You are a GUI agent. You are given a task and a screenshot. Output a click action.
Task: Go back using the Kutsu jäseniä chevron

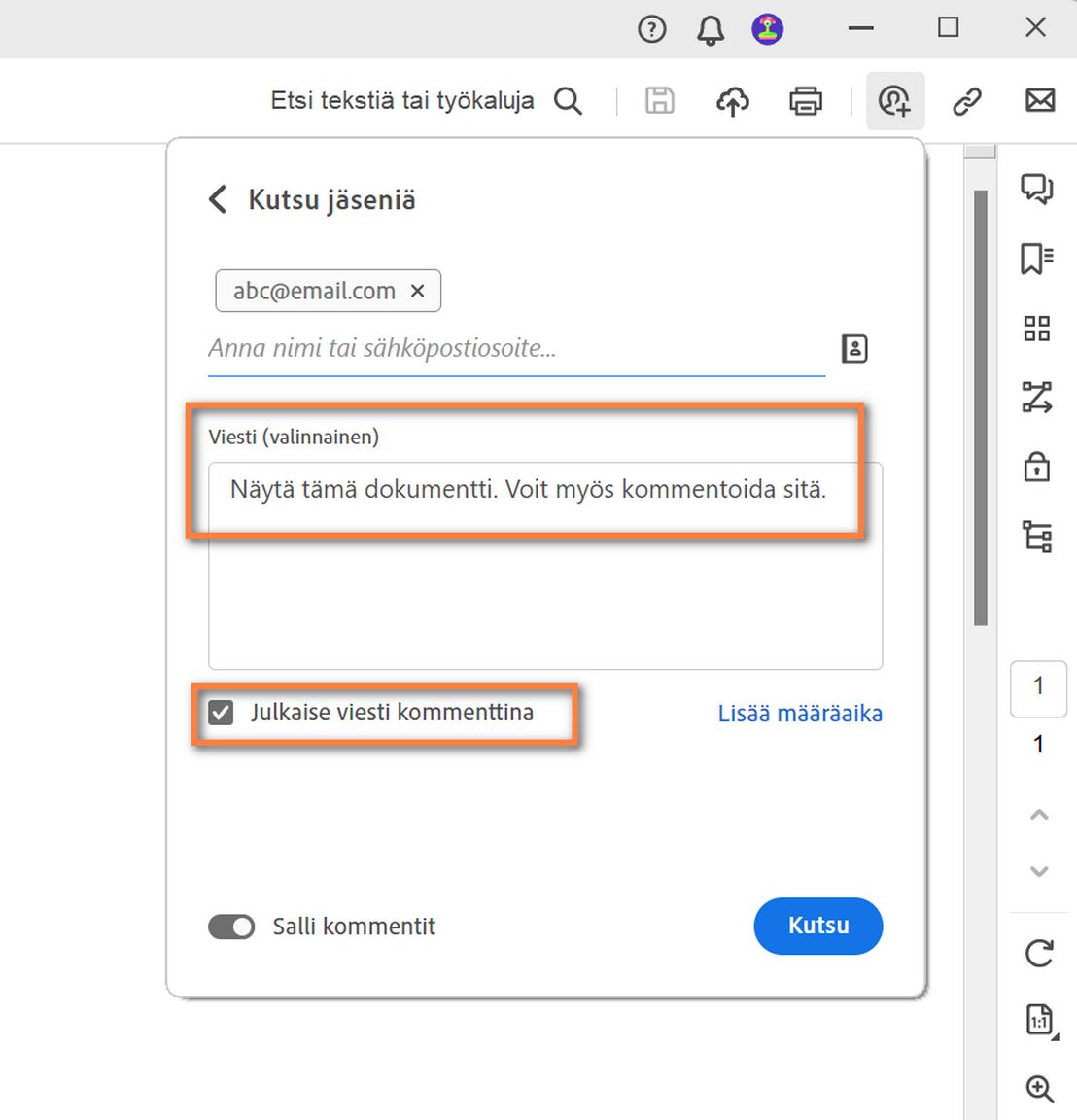pyautogui.click(x=216, y=199)
